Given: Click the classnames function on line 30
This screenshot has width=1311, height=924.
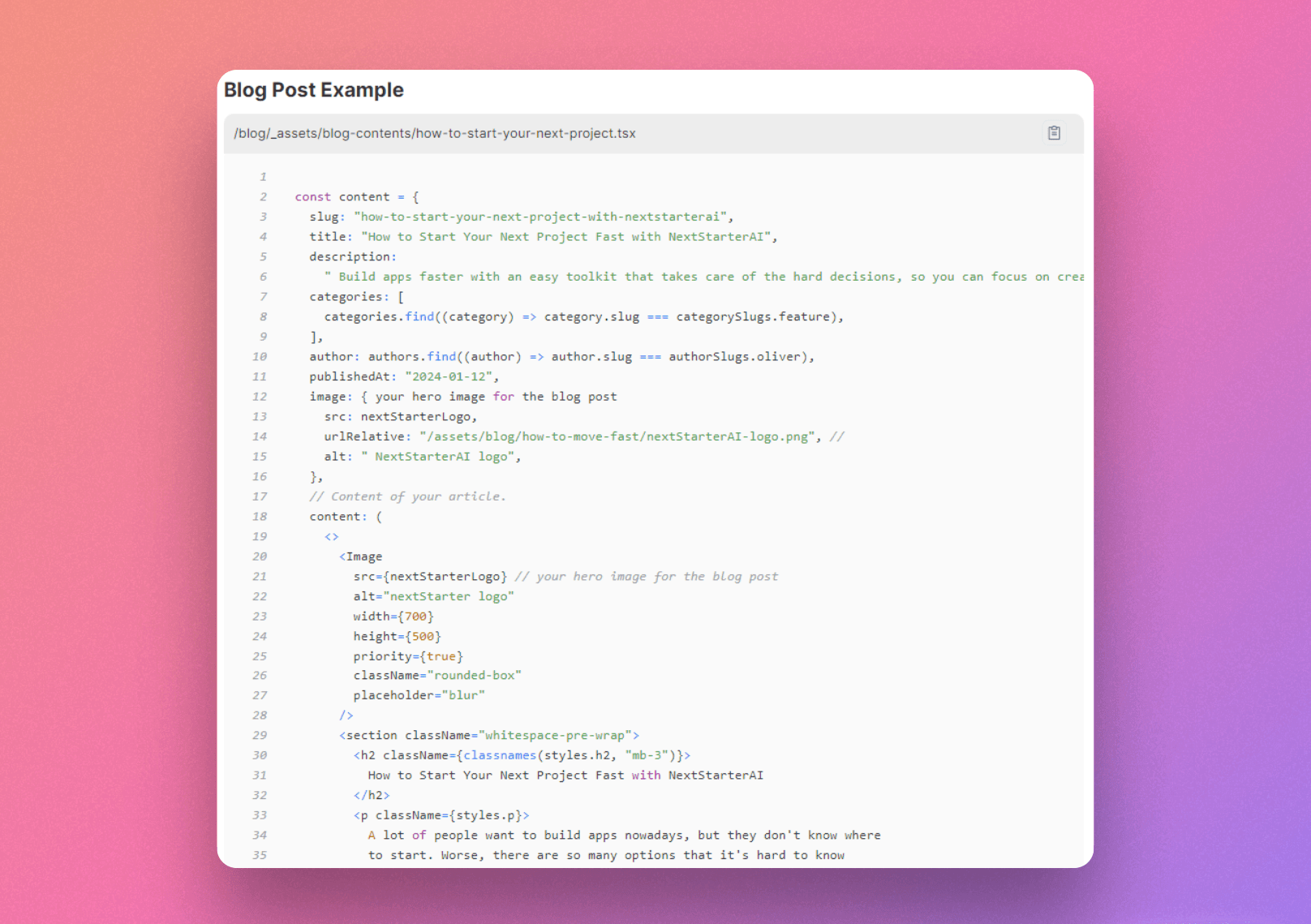Looking at the screenshot, I should click(x=501, y=754).
